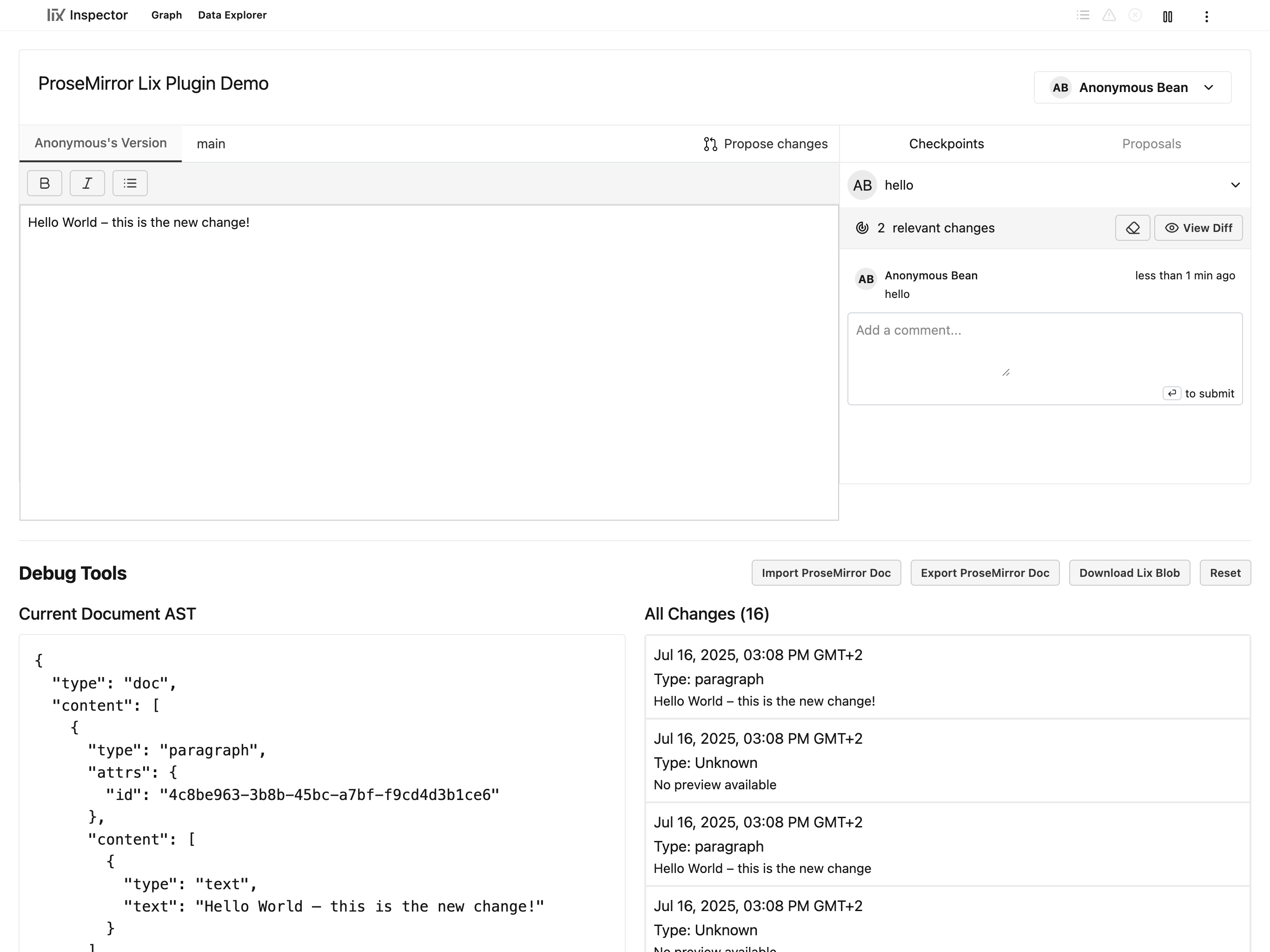Open the three-dot overflow menu
1270x952 pixels.
point(1206,17)
